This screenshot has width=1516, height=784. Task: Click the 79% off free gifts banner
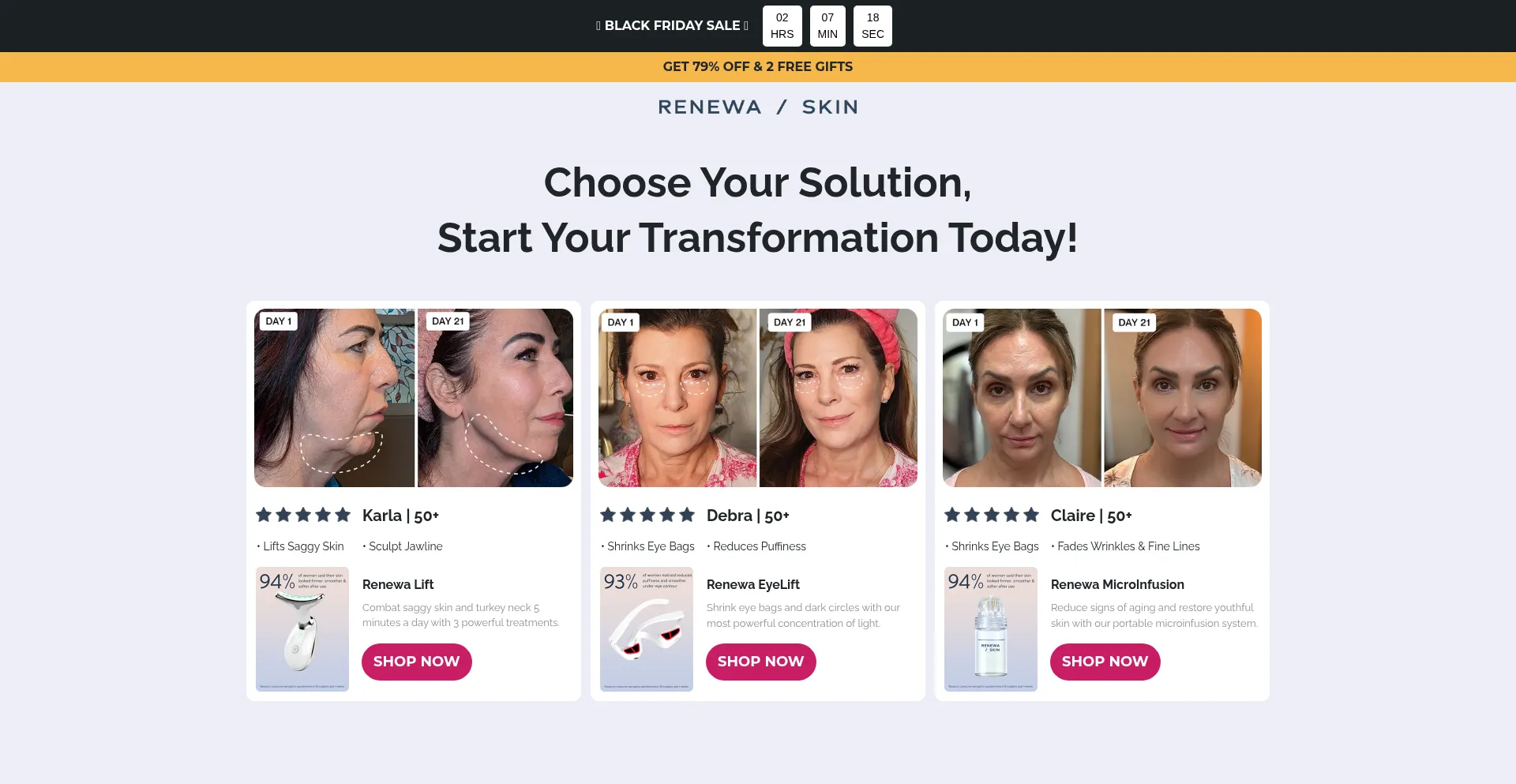tap(758, 67)
